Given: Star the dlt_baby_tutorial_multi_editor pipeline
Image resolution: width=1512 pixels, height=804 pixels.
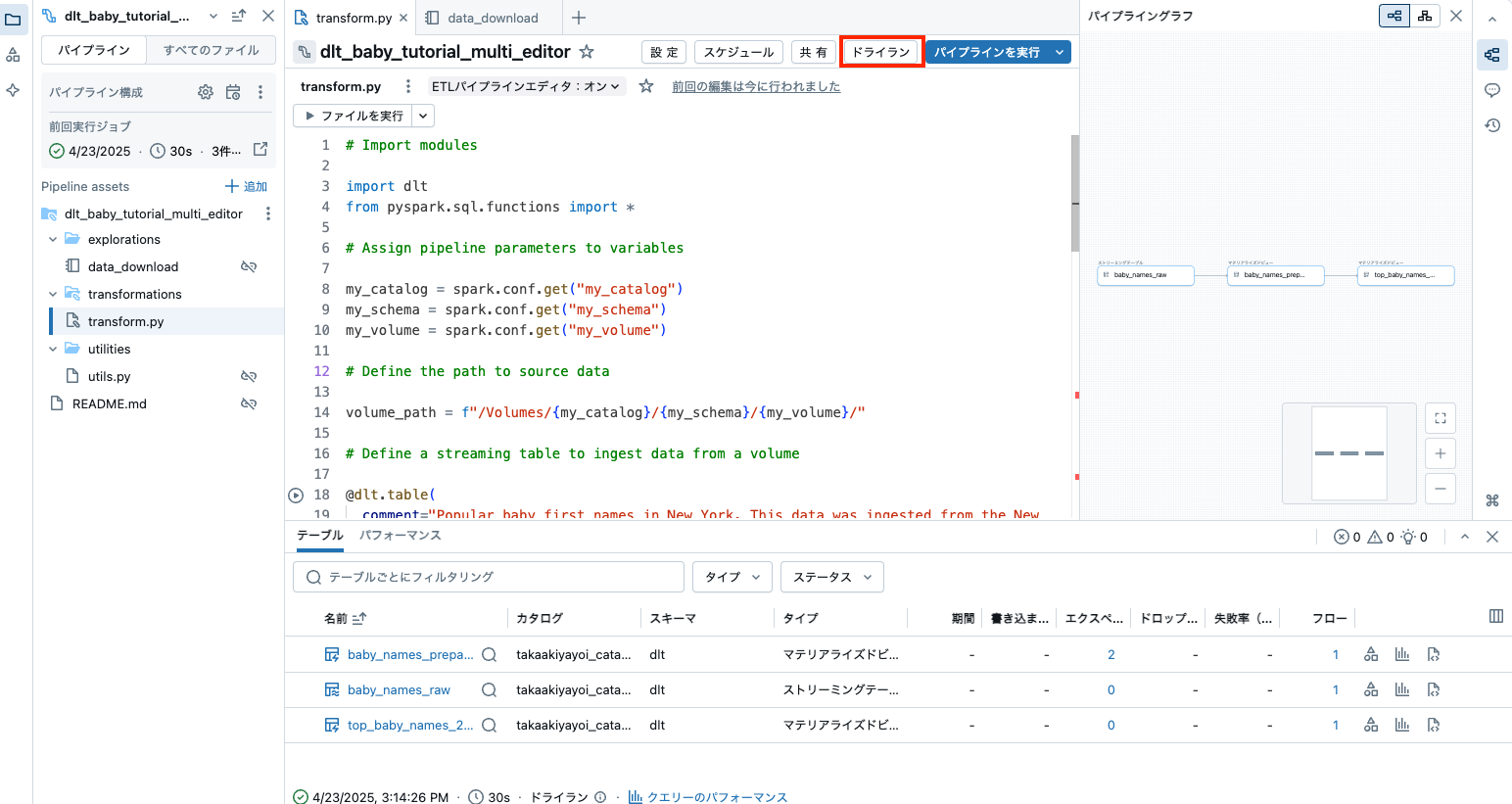Looking at the screenshot, I should coord(585,51).
